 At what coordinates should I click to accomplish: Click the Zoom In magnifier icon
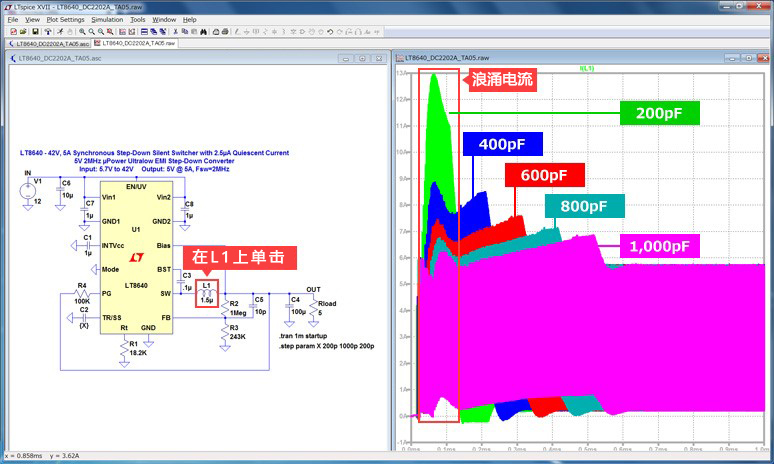point(82,32)
